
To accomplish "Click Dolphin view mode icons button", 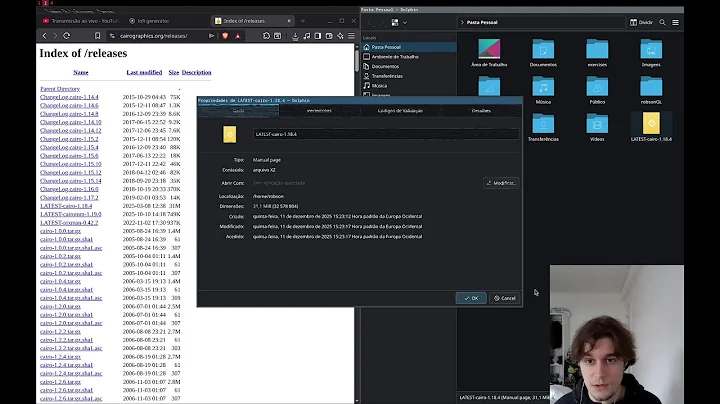I will [395, 22].
